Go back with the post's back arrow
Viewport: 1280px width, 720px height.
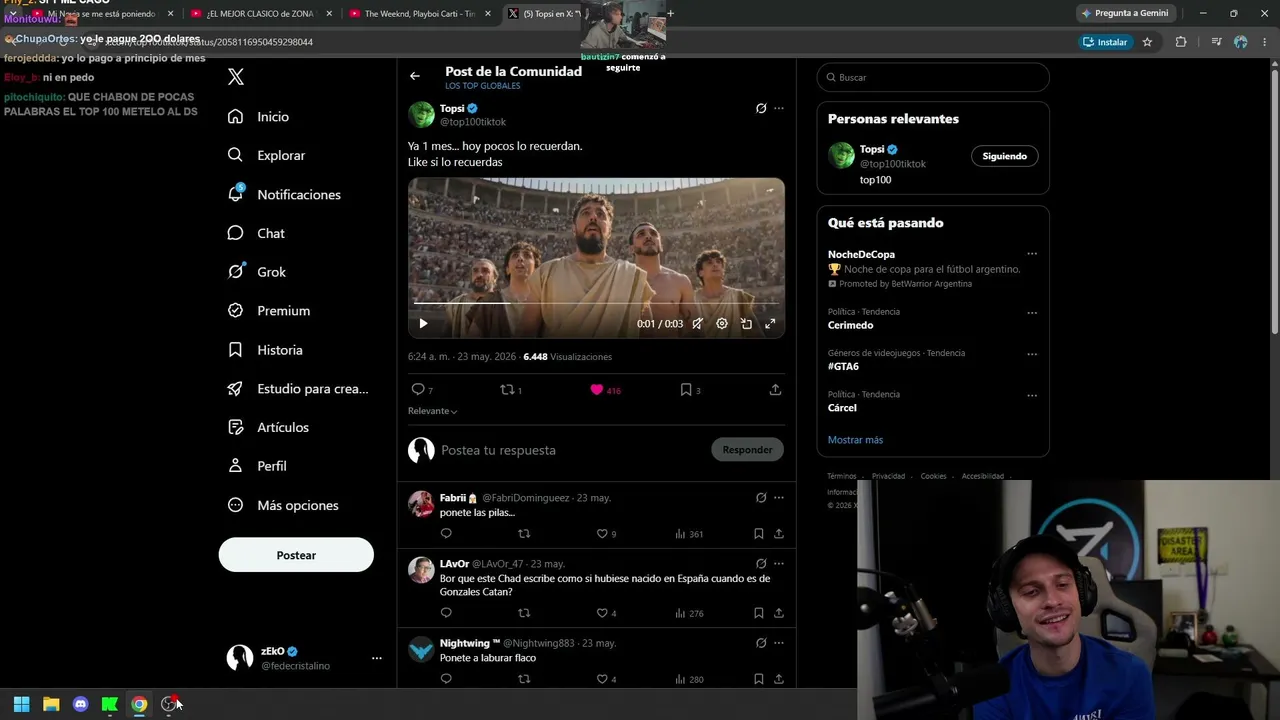click(415, 76)
